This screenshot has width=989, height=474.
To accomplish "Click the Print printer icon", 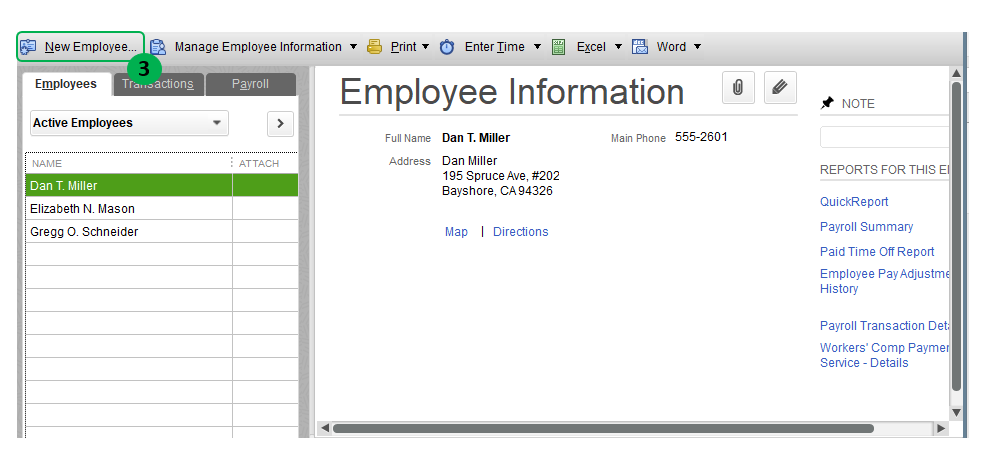I will click(x=375, y=47).
